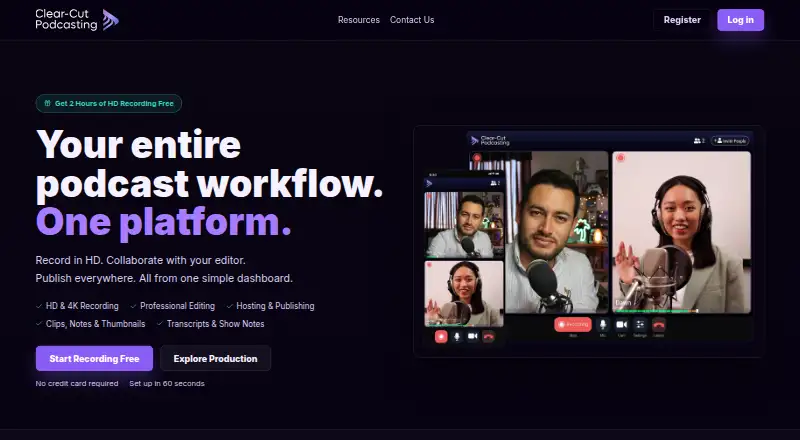
Task: Click the phone mockup's video tile of the man
Action: 464,225
